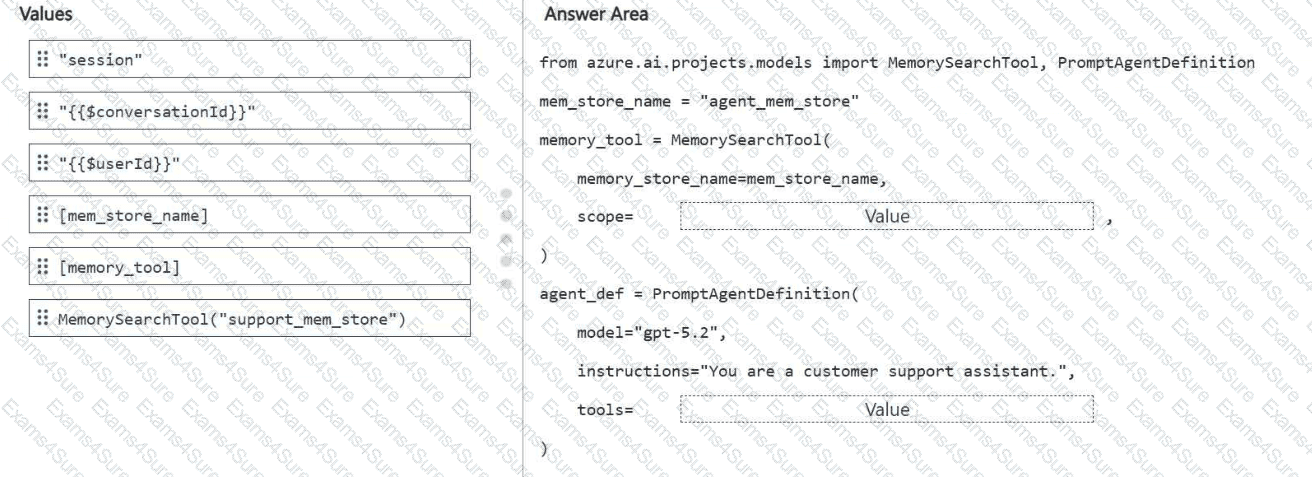Click the drag handle of "{{$userId}}" item
The height and width of the screenshot is (477, 1312).
coord(42,163)
